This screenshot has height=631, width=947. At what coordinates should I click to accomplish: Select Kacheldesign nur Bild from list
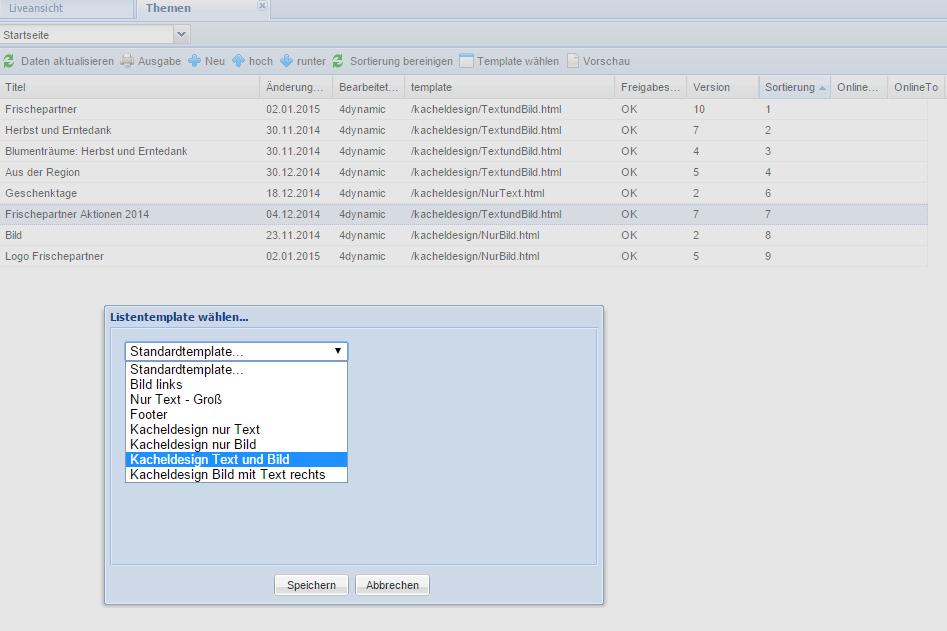(193, 445)
